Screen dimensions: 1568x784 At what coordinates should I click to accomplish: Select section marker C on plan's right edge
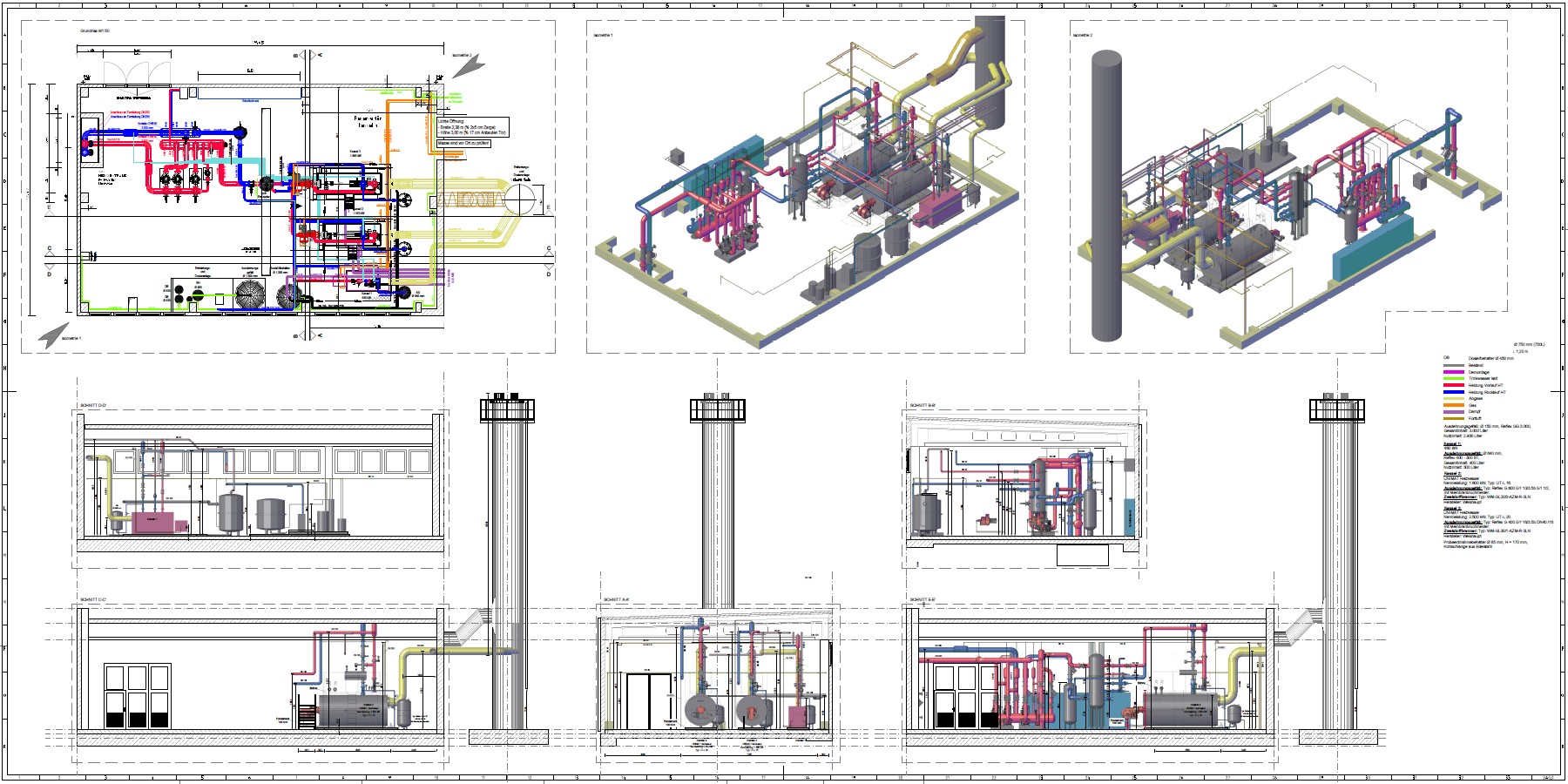tap(548, 251)
